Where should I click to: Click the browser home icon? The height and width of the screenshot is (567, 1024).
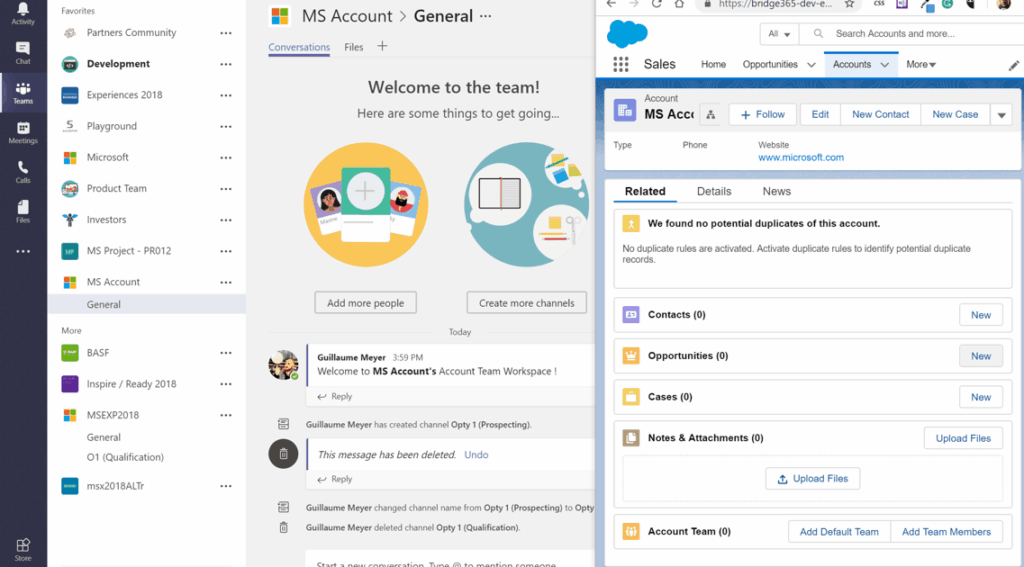pos(679,4)
